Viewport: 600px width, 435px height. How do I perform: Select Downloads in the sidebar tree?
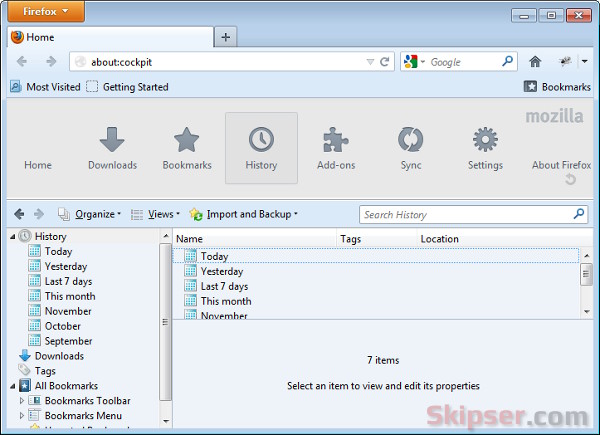click(x=59, y=356)
